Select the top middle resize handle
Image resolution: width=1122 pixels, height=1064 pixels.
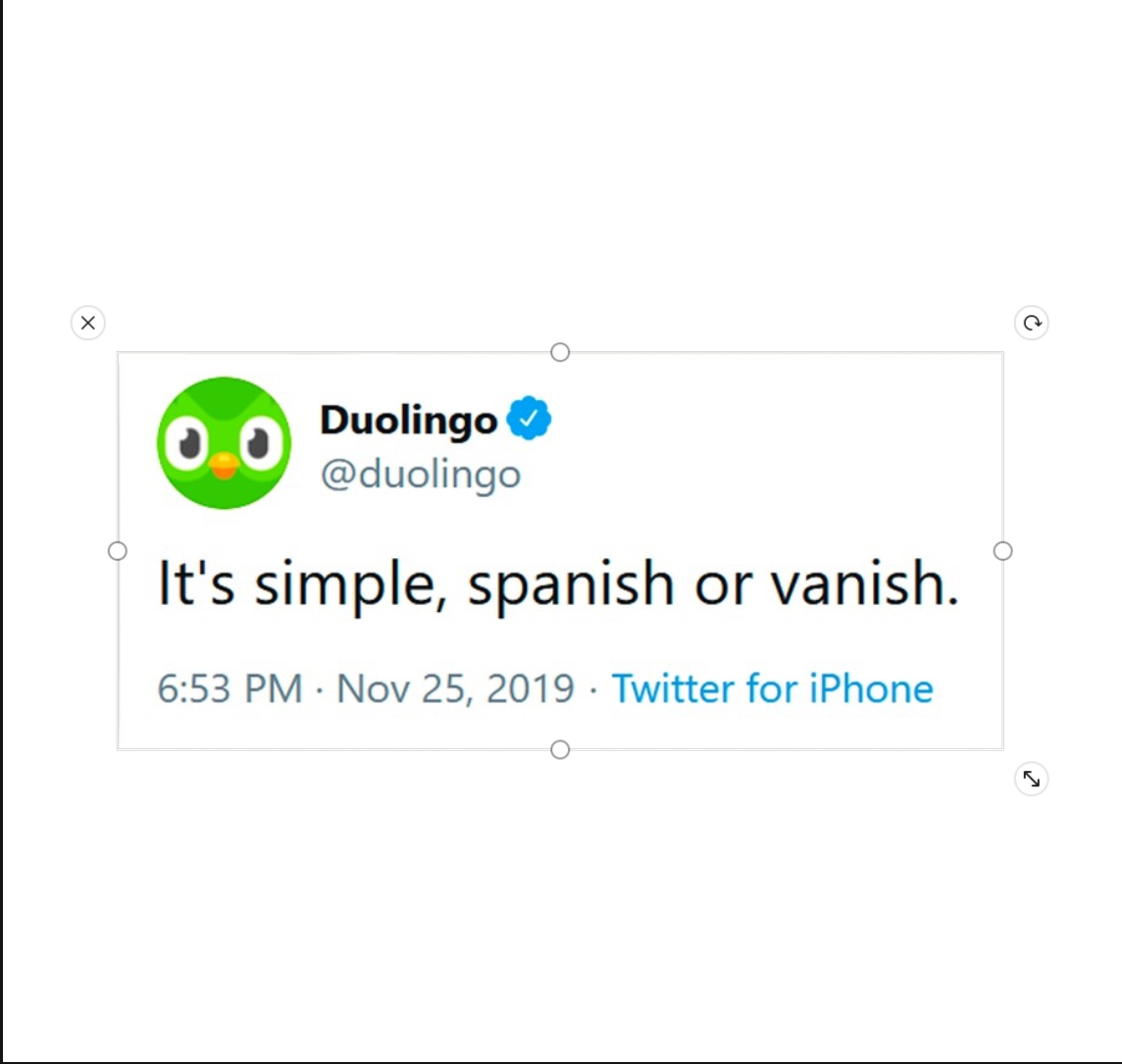pyautogui.click(x=560, y=352)
